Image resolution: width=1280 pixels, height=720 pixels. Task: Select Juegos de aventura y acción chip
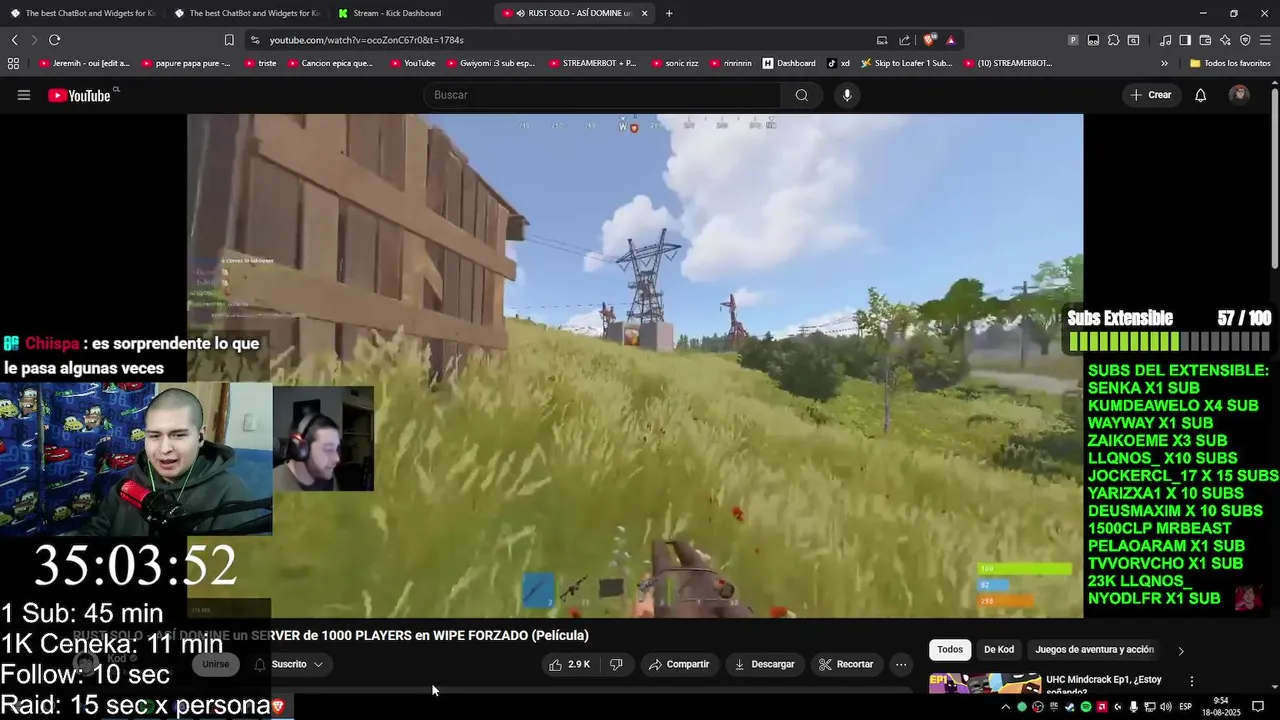(x=1094, y=650)
